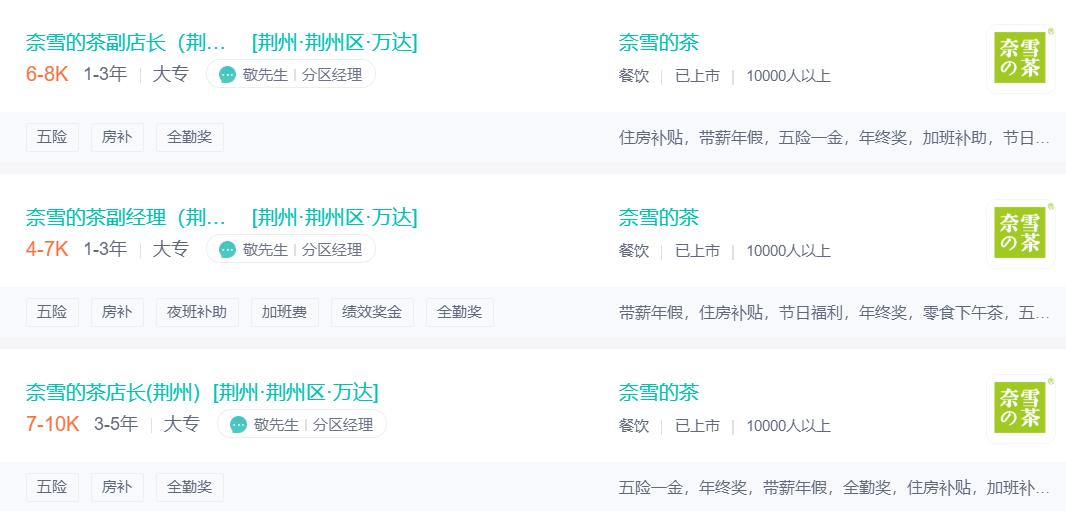Click benefits text starting 住房补贴，带薪年假
The height and width of the screenshot is (511, 1066).
(834, 138)
